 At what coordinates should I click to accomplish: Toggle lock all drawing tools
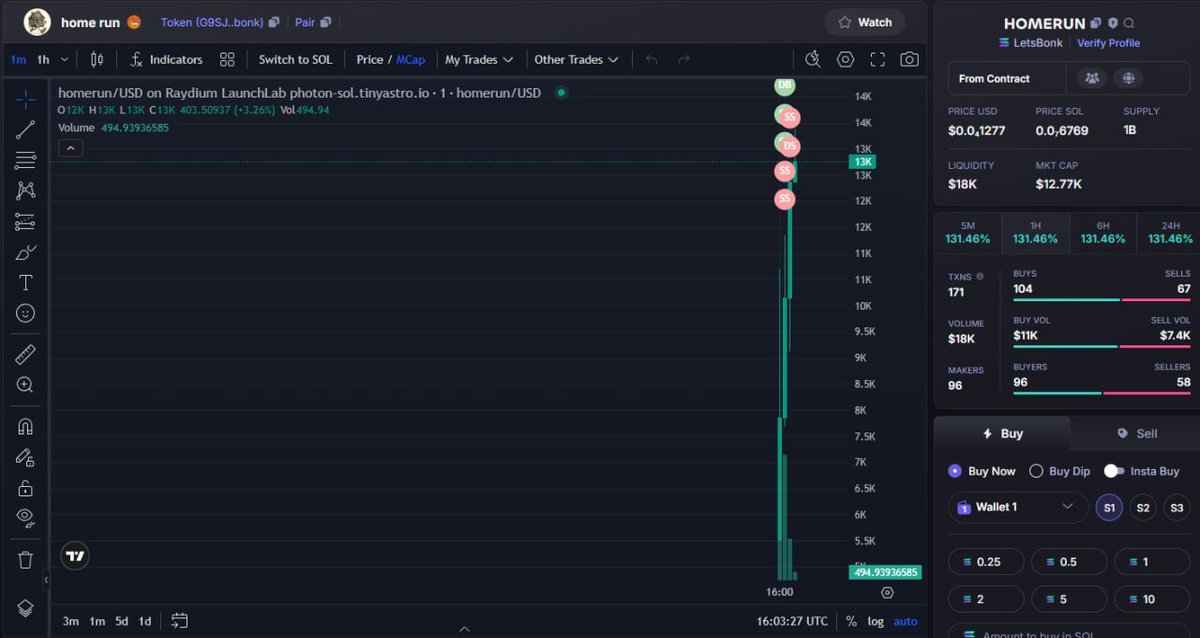coord(25,488)
